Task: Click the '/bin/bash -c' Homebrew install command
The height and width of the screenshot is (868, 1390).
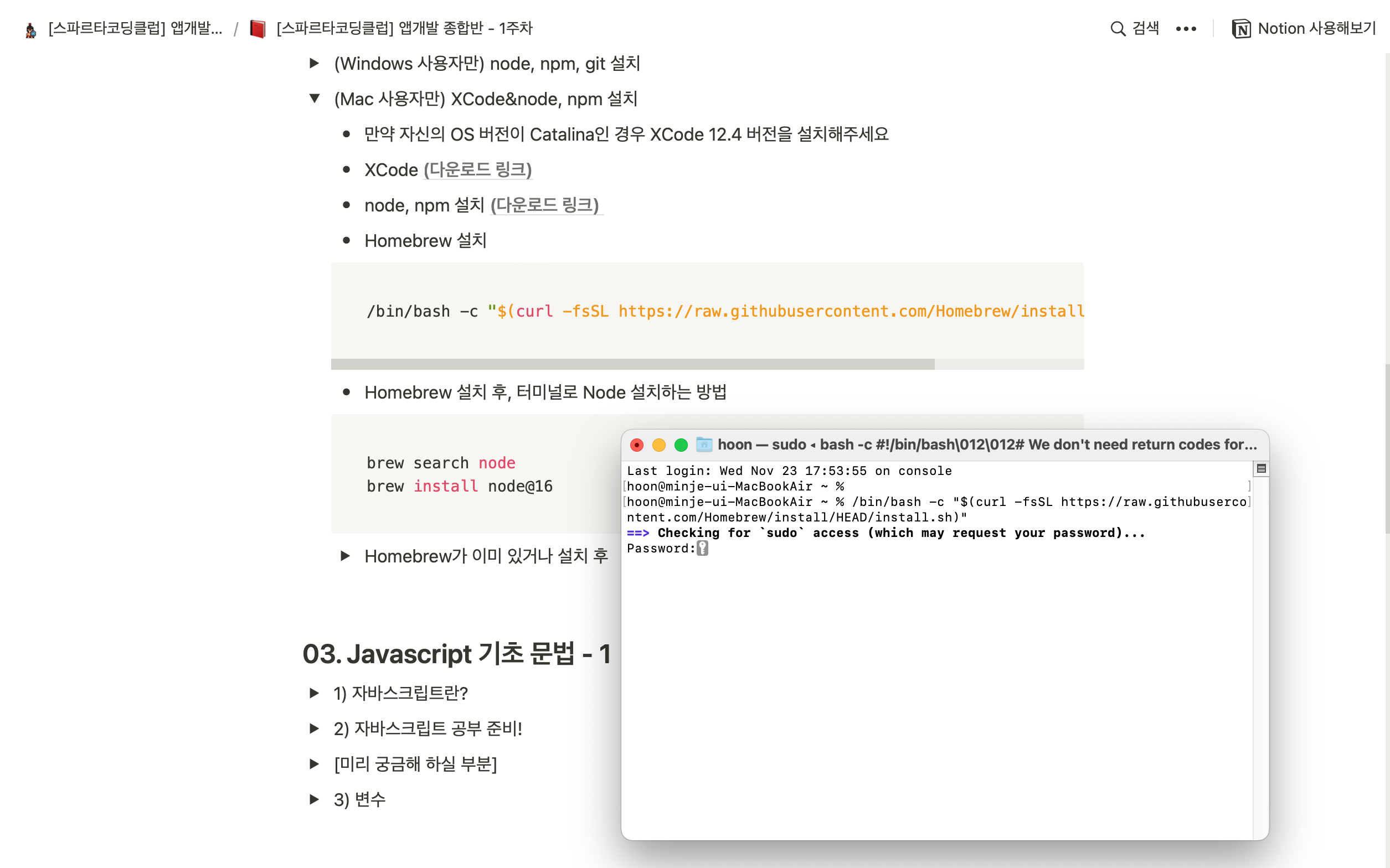Action: coord(725,311)
